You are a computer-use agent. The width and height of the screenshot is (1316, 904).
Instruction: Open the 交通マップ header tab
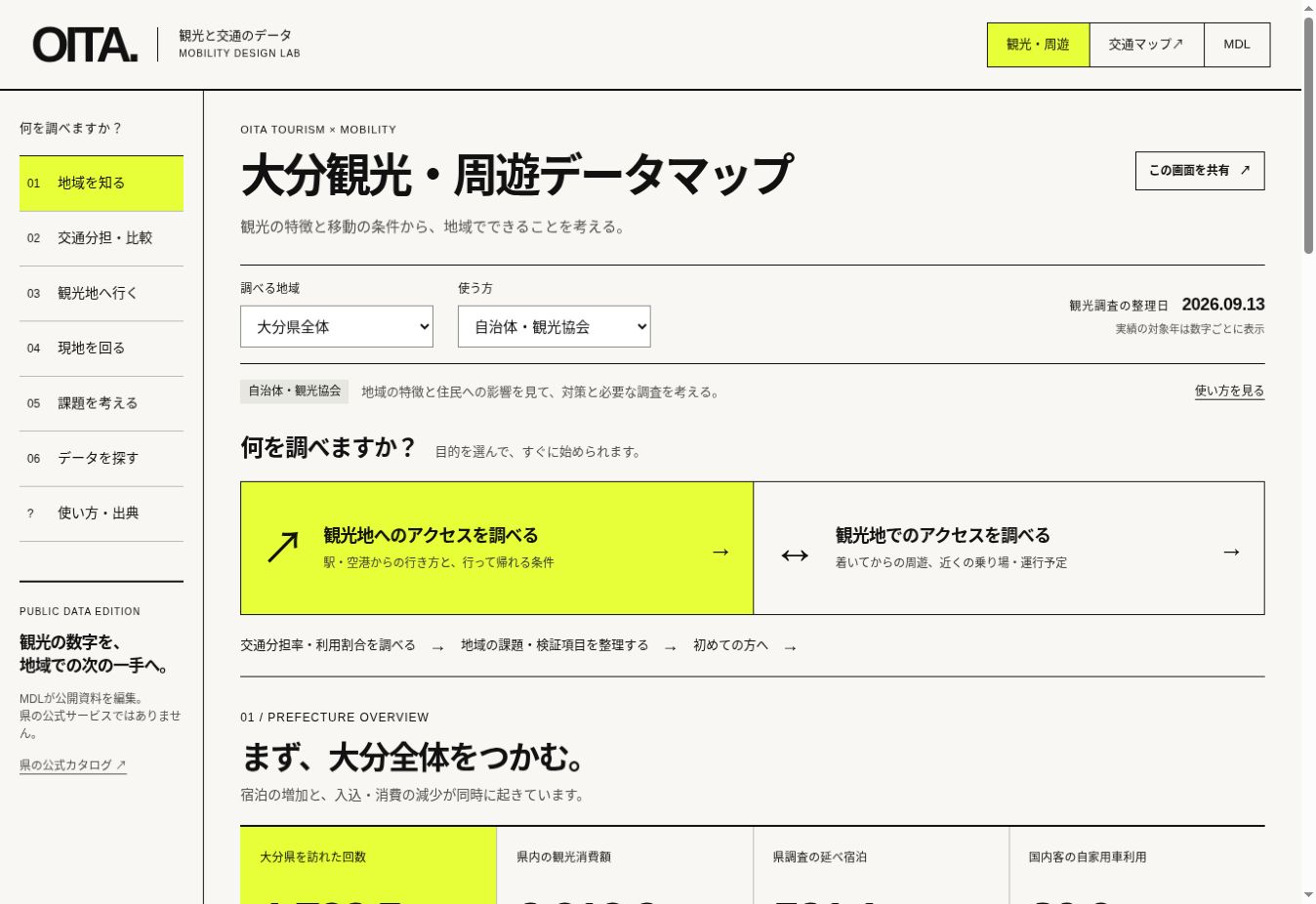(x=1147, y=45)
